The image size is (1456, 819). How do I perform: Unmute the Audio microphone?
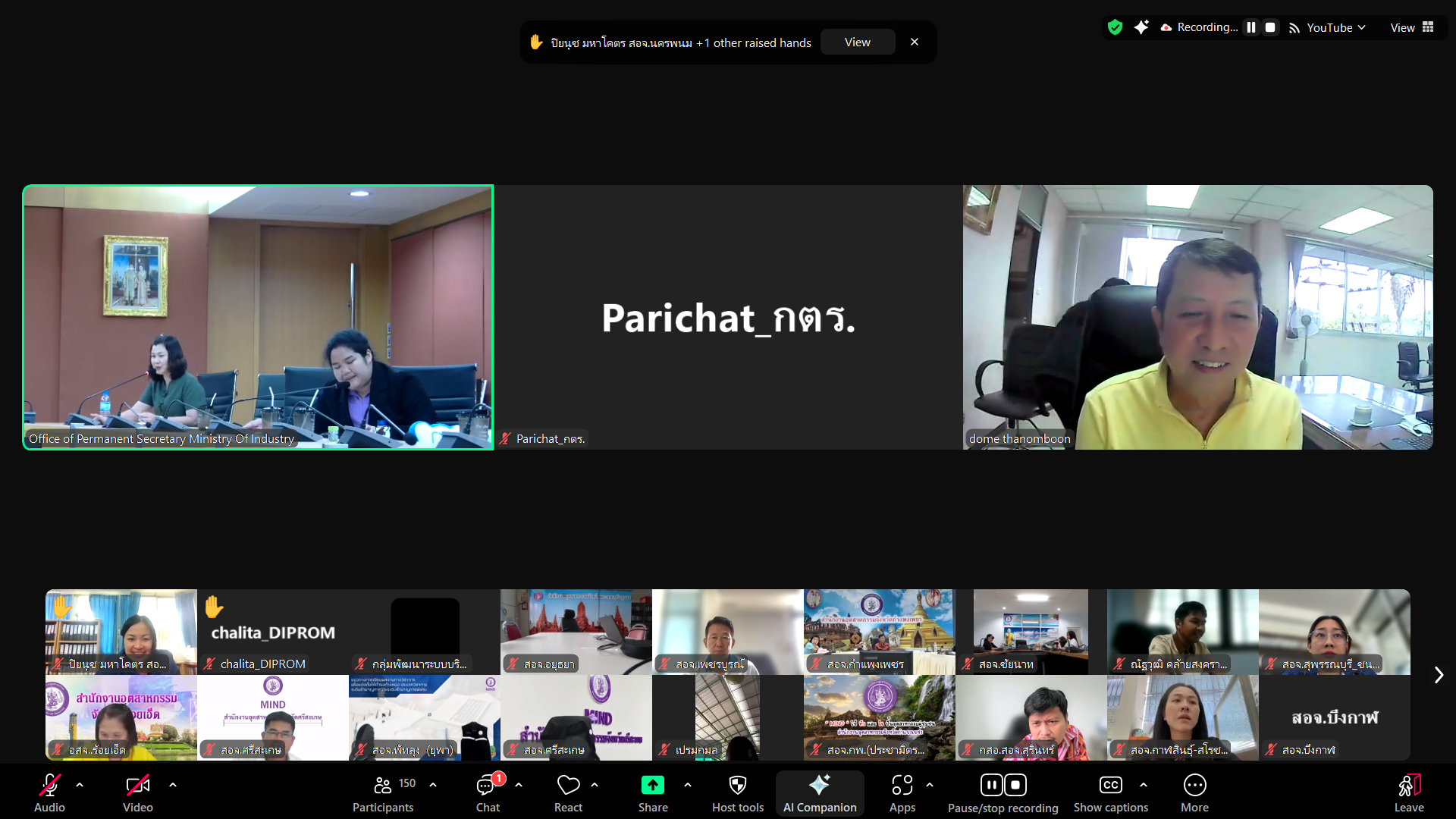[49, 792]
